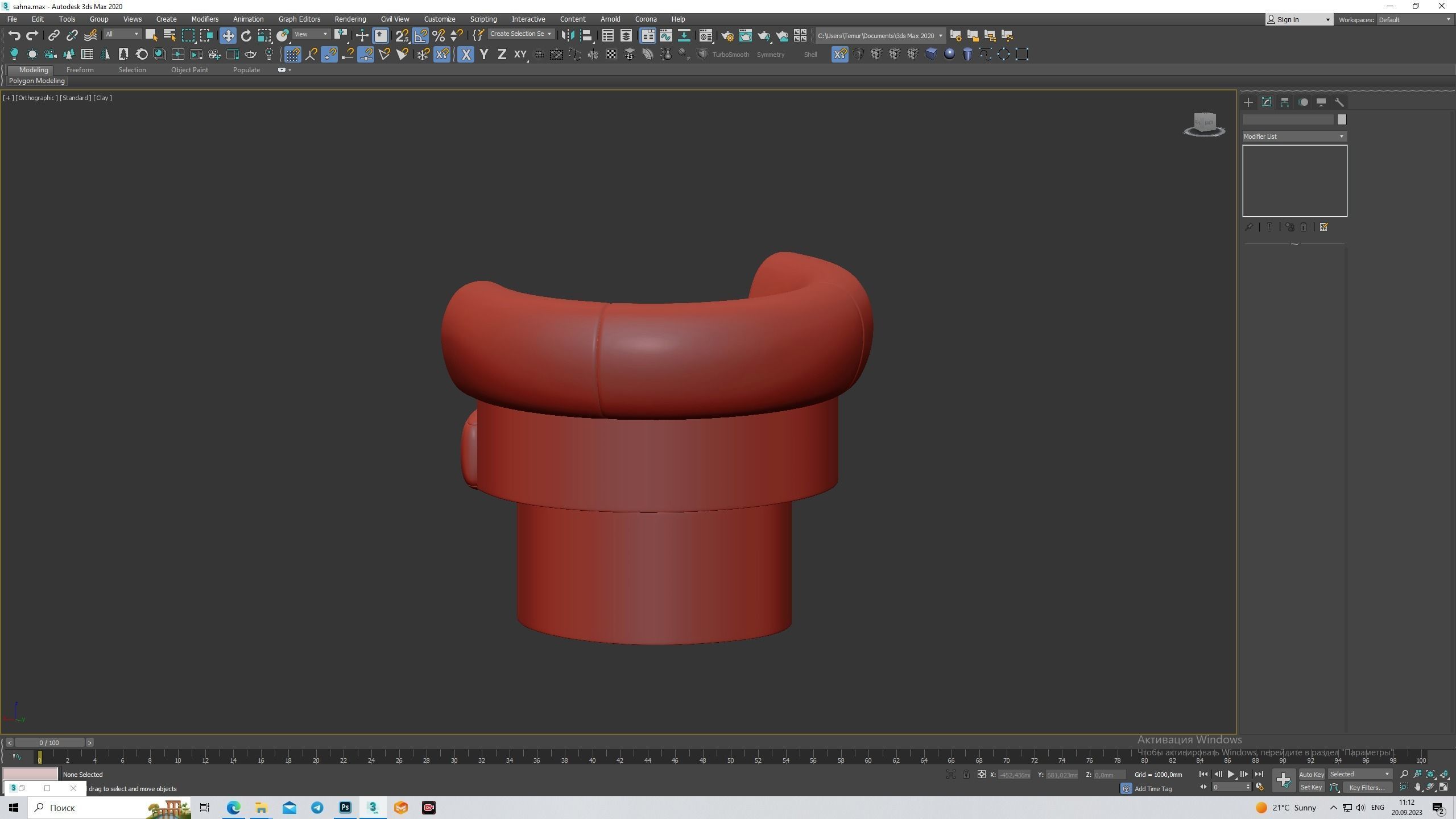1456x819 pixels.
Task: Expand the Polygon Modeling ribbon panel
Action: tap(37, 81)
